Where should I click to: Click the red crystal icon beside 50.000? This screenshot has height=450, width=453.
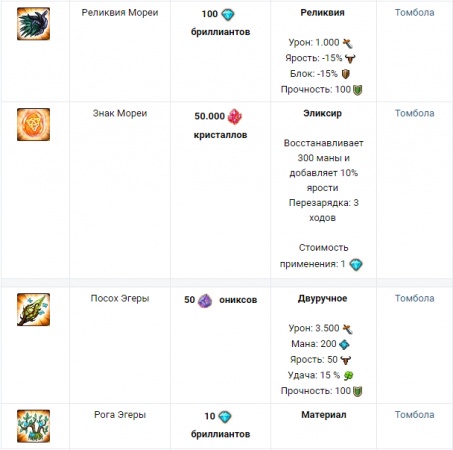pyautogui.click(x=235, y=117)
